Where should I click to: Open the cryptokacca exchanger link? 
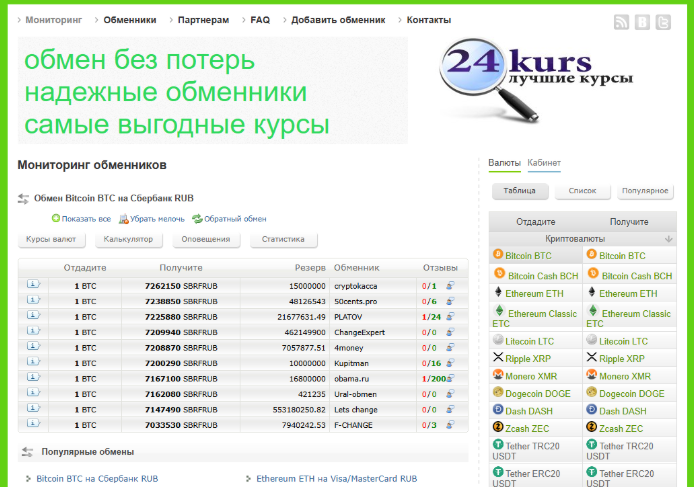click(356, 286)
